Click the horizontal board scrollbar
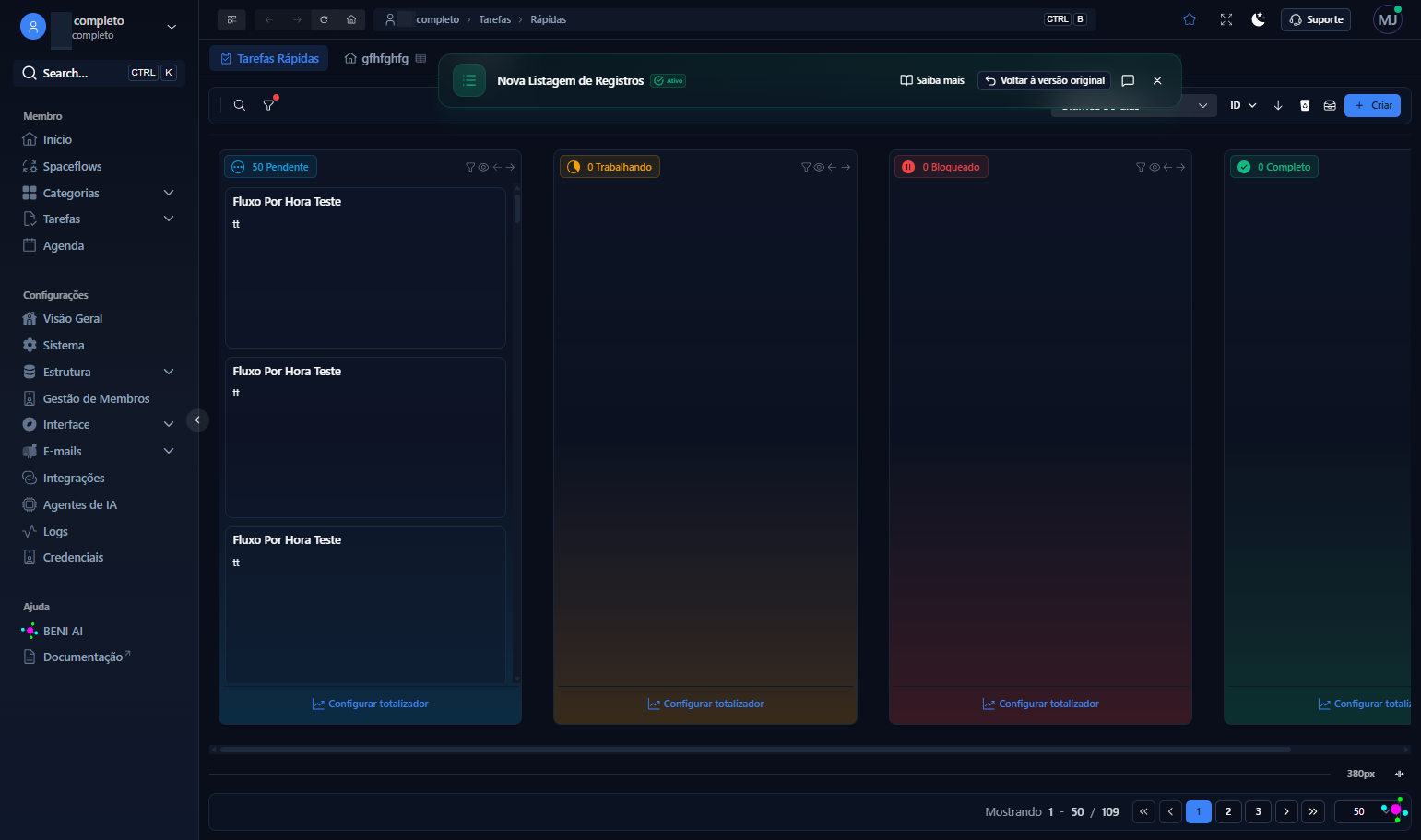1421x840 pixels. tap(754, 750)
